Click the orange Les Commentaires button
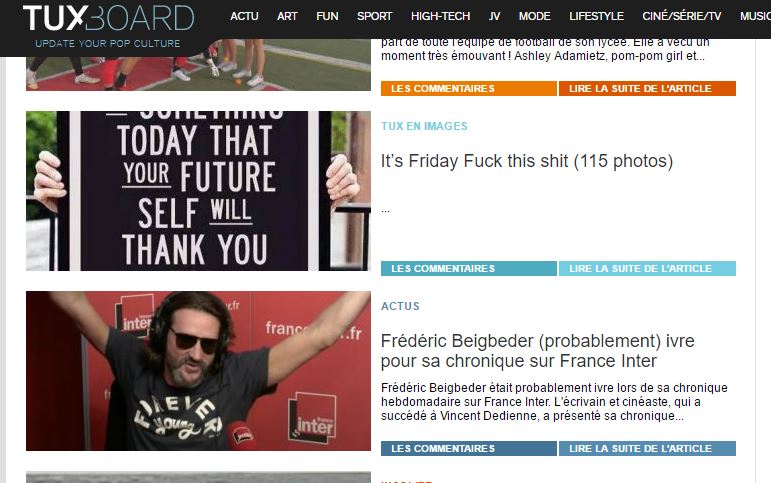Image resolution: width=771 pixels, height=483 pixels. pos(469,89)
